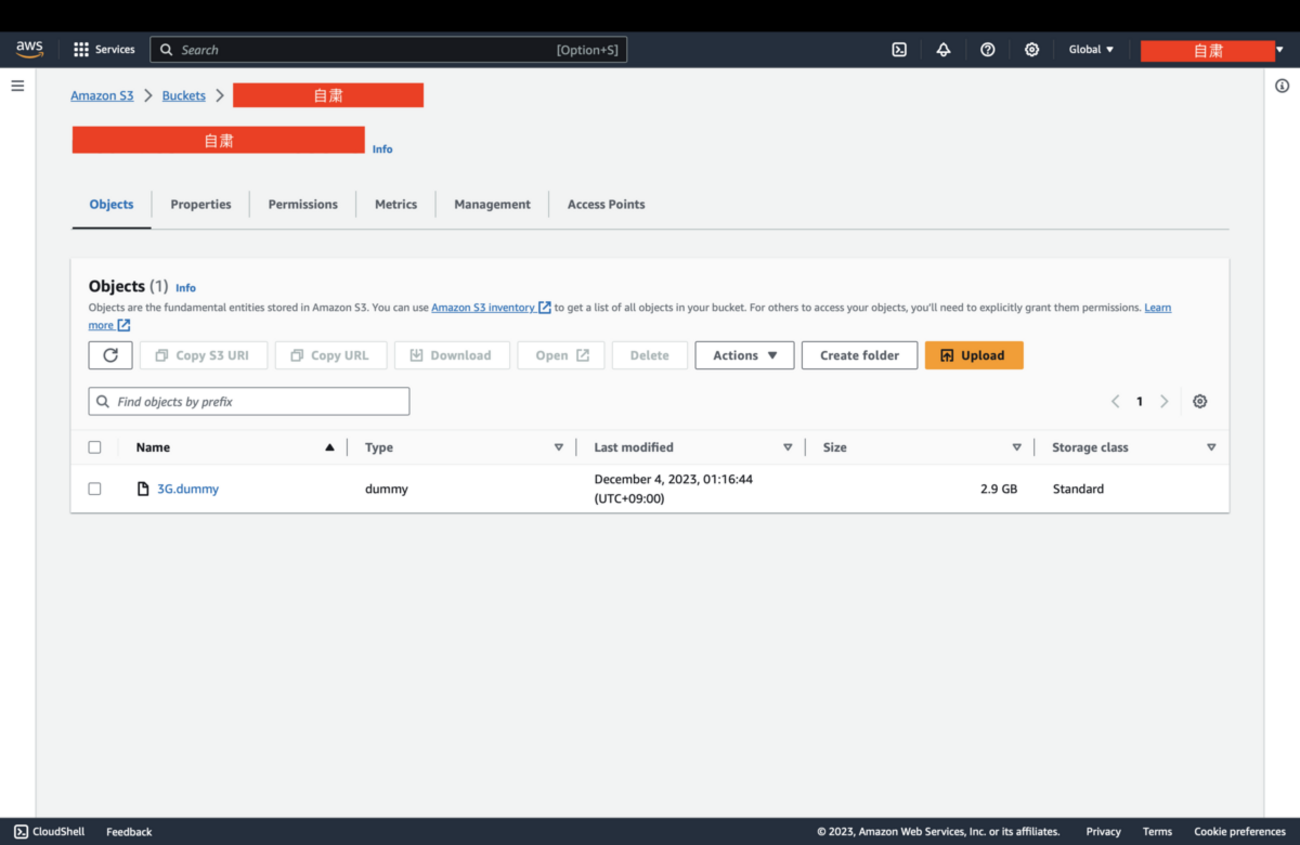
Task: Click the Create folder button
Action: [x=859, y=355]
